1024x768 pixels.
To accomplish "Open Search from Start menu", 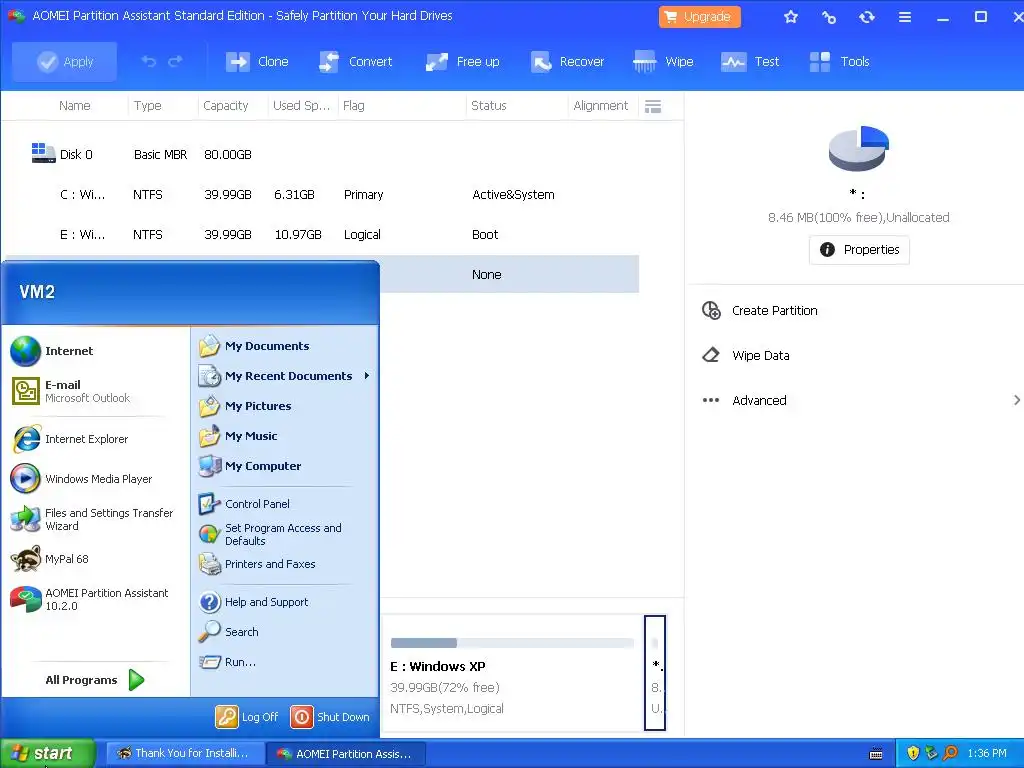I will tap(229, 632).
